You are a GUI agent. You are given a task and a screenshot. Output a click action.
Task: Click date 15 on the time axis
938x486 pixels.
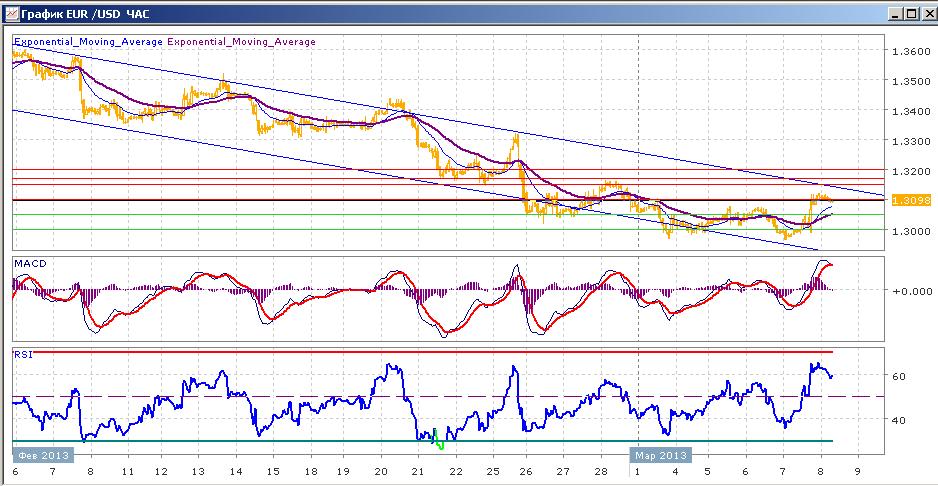coord(272,471)
